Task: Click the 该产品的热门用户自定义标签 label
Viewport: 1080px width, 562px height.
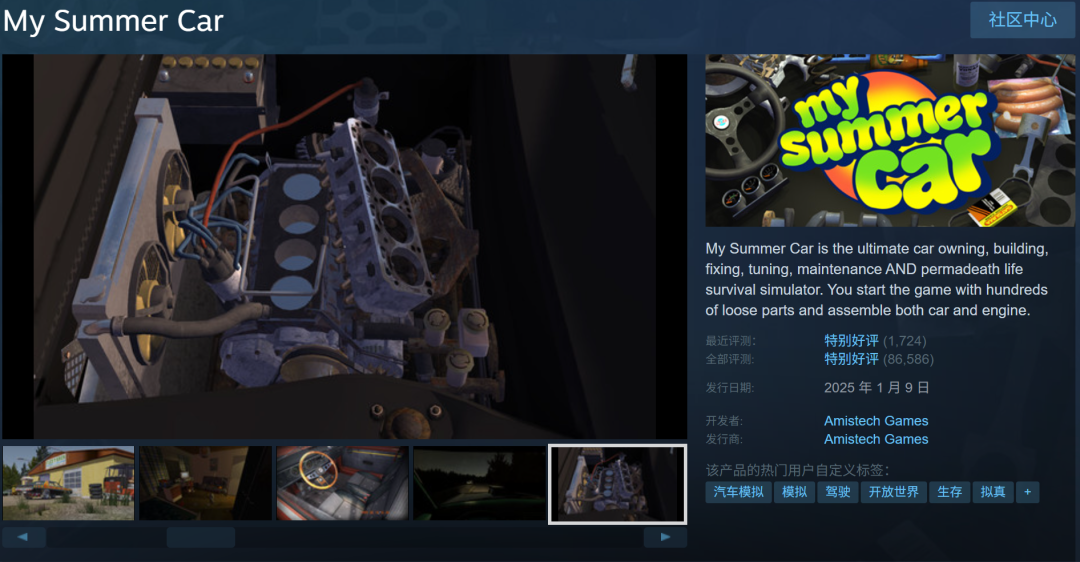Action: point(797,470)
